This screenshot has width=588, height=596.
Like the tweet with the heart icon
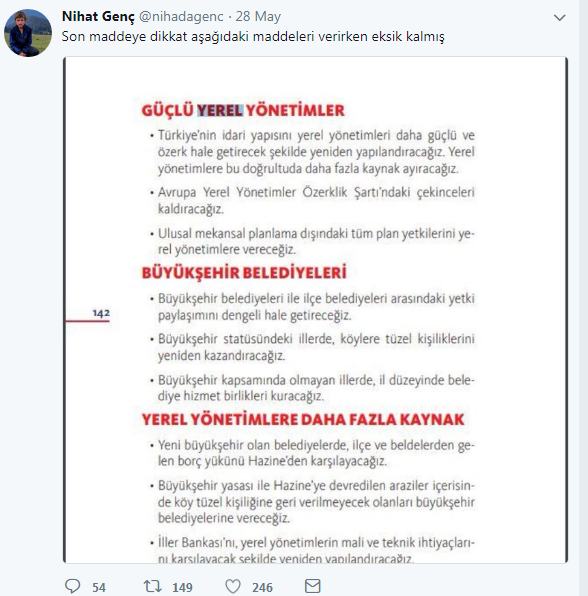click(x=233, y=586)
